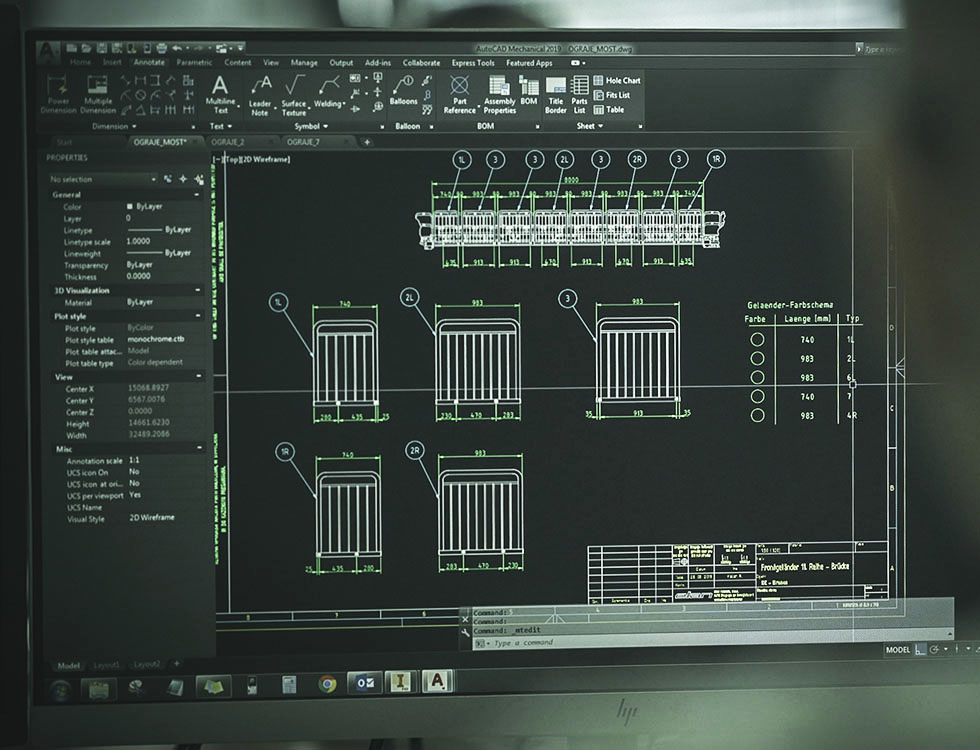Open the Parametric ribbon tab
The height and width of the screenshot is (750, 980).
point(194,62)
